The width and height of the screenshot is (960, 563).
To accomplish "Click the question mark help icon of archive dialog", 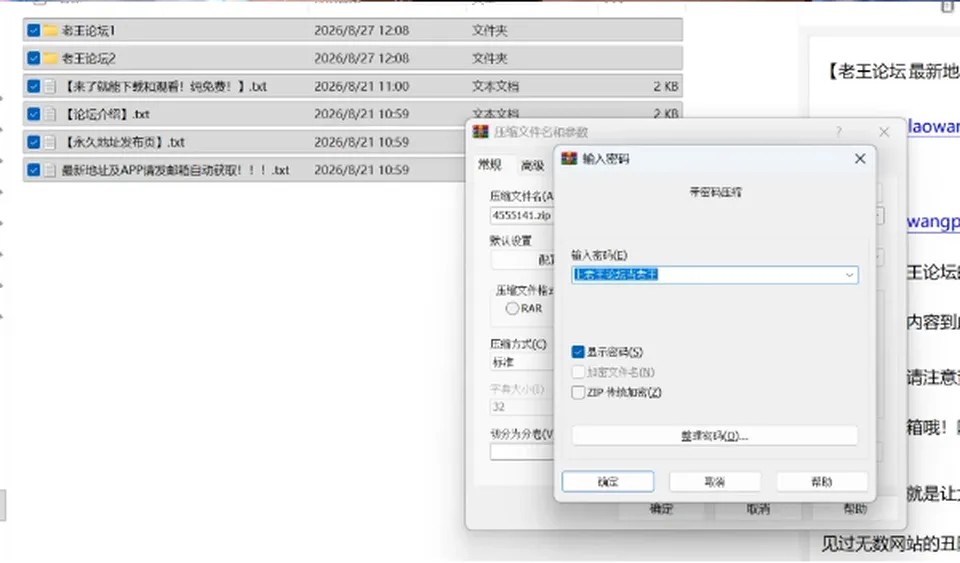I will click(839, 132).
